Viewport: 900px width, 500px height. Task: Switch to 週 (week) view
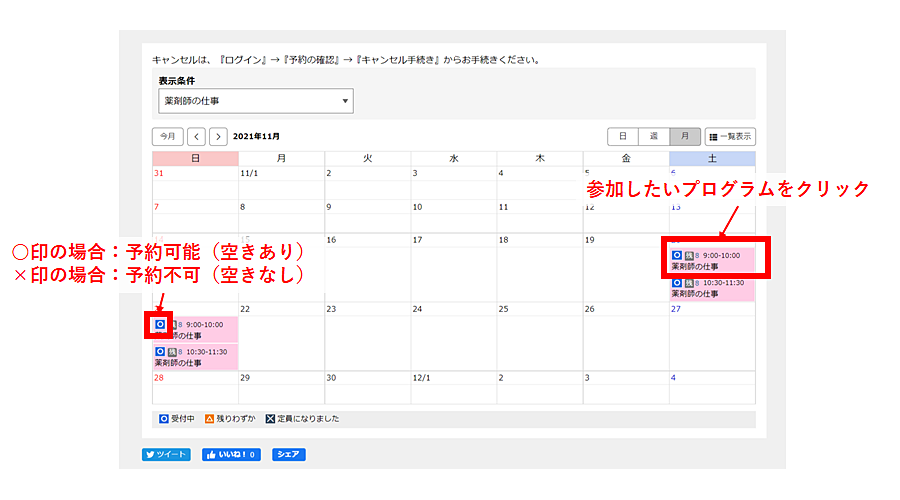[x=653, y=136]
